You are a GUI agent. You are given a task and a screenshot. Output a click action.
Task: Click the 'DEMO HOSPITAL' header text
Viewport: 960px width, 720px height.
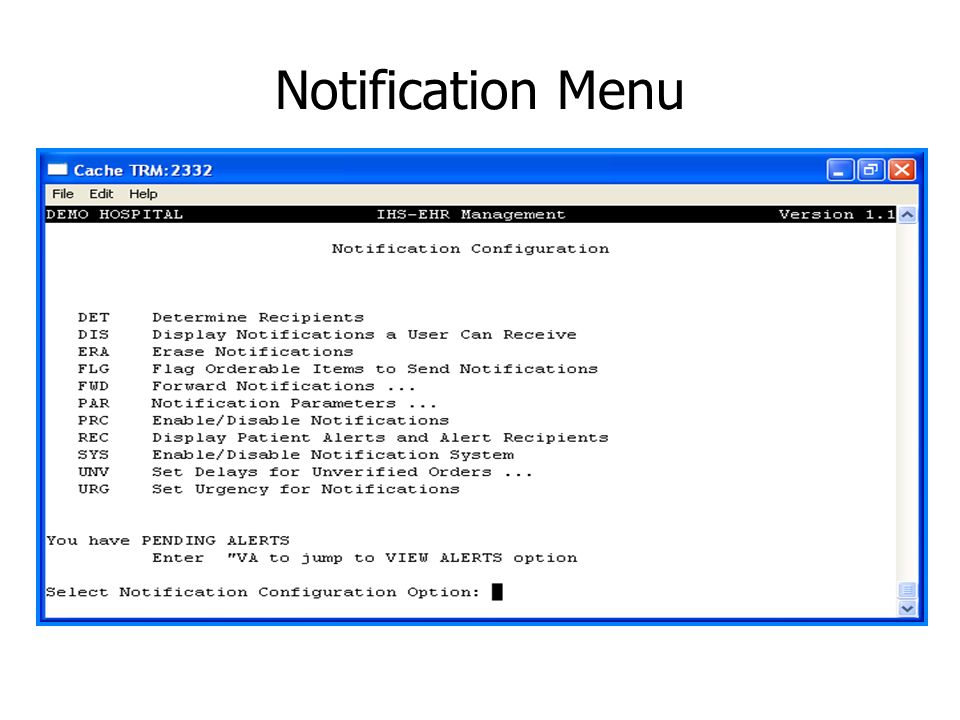(x=114, y=214)
